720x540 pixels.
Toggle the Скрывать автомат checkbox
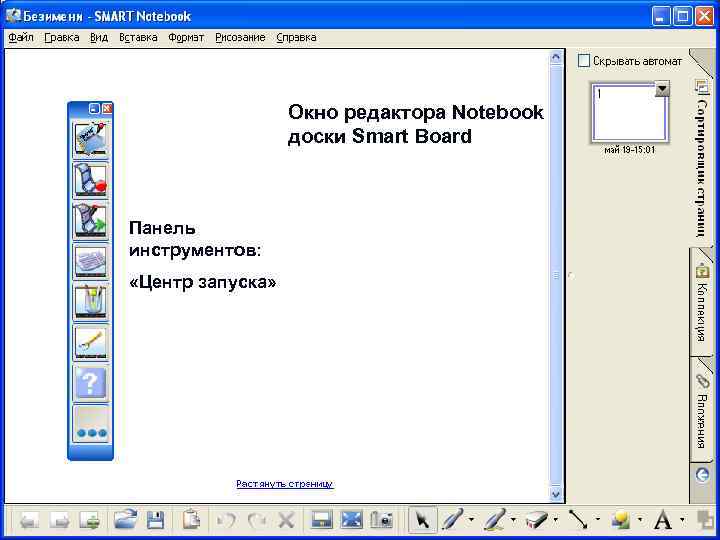point(584,61)
